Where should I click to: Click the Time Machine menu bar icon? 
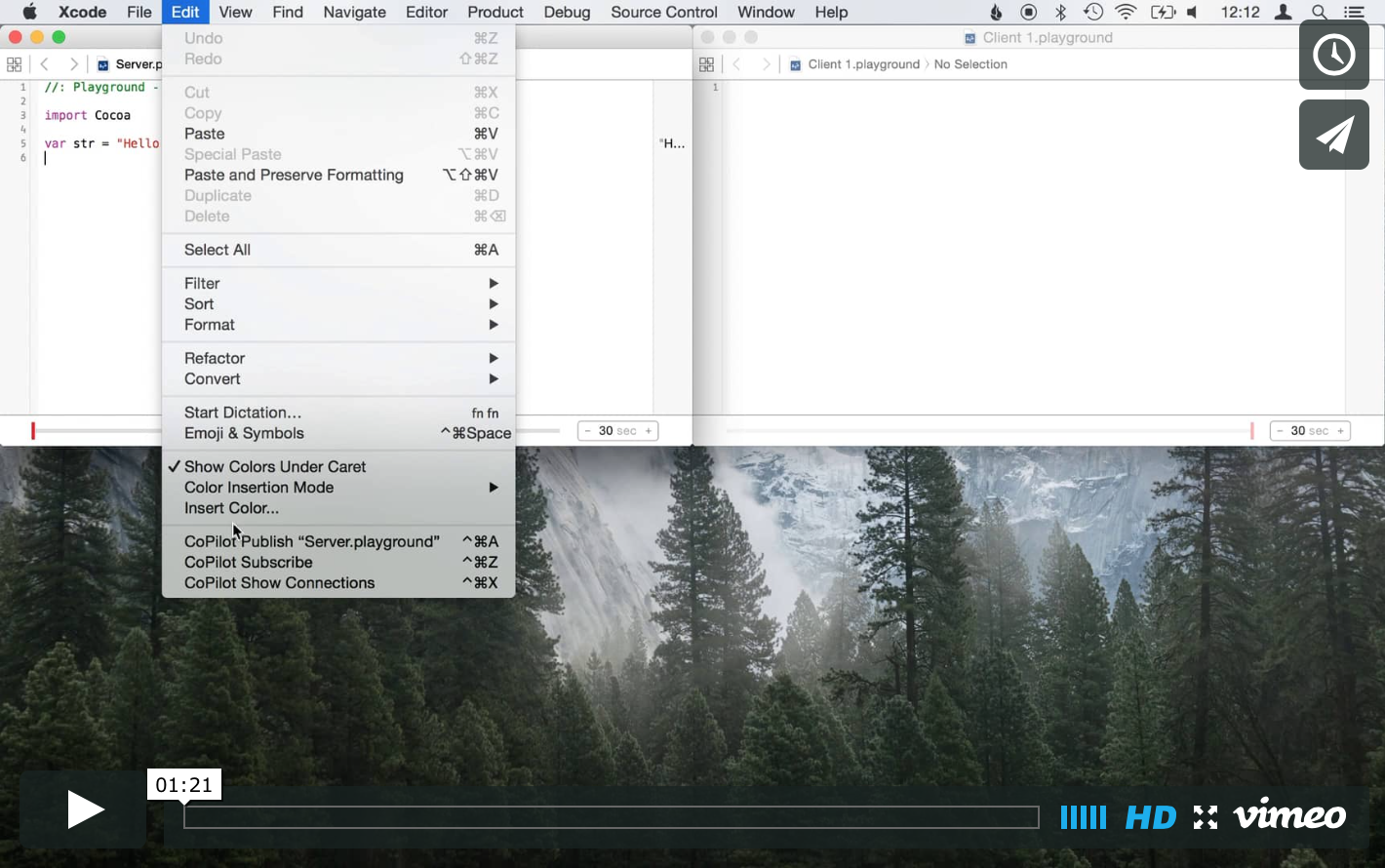coord(1093,13)
